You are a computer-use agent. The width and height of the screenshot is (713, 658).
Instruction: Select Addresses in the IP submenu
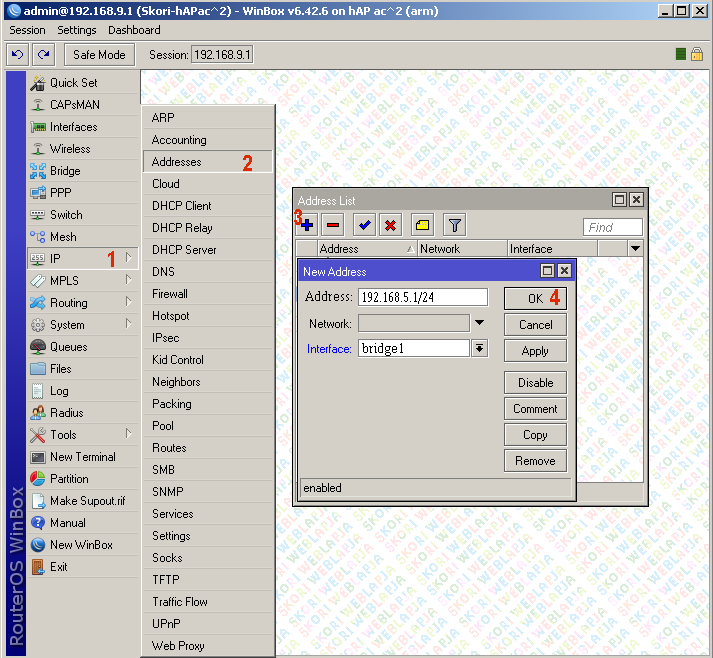pyautogui.click(x=177, y=162)
